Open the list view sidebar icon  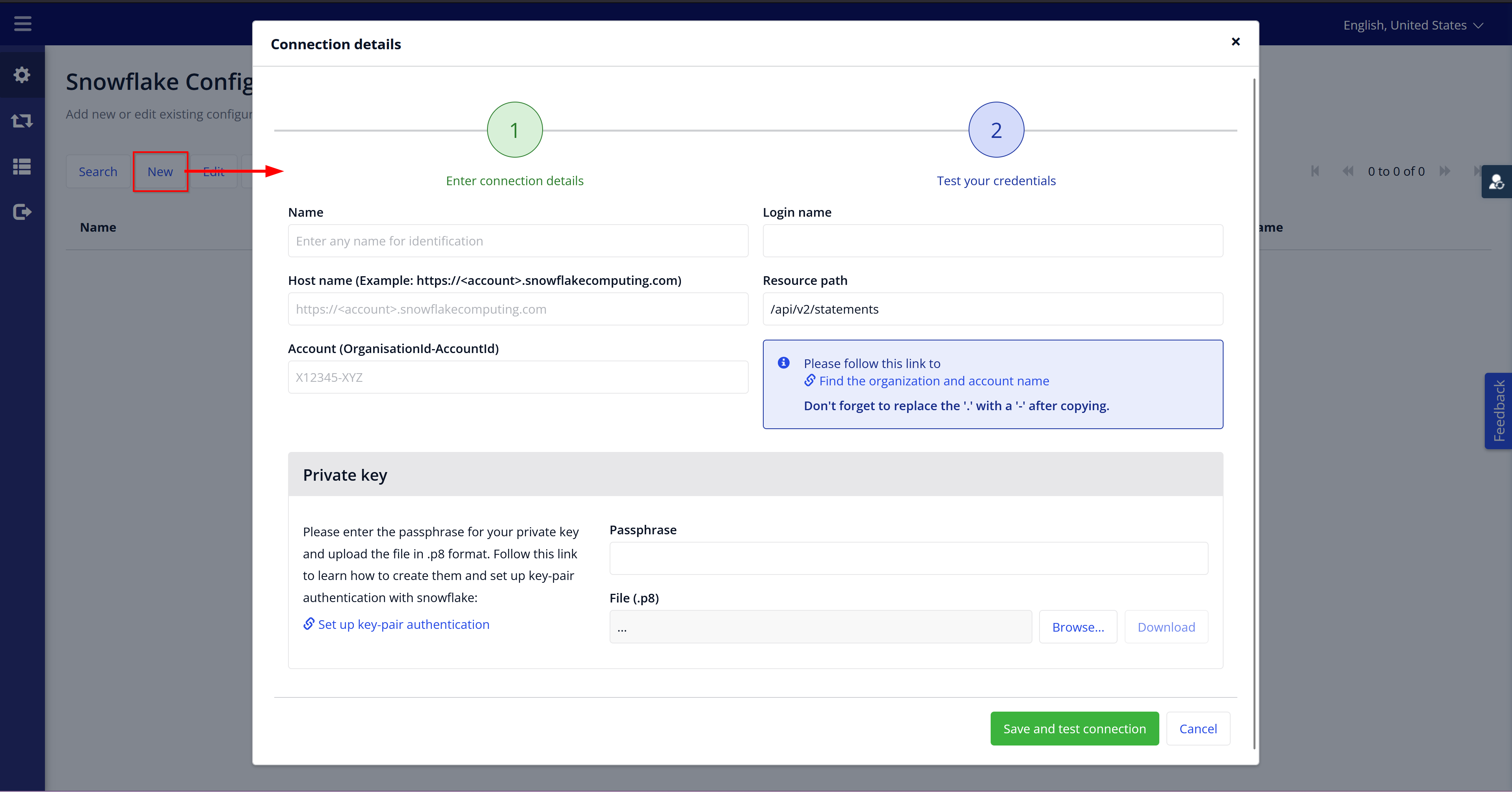pyautogui.click(x=22, y=167)
